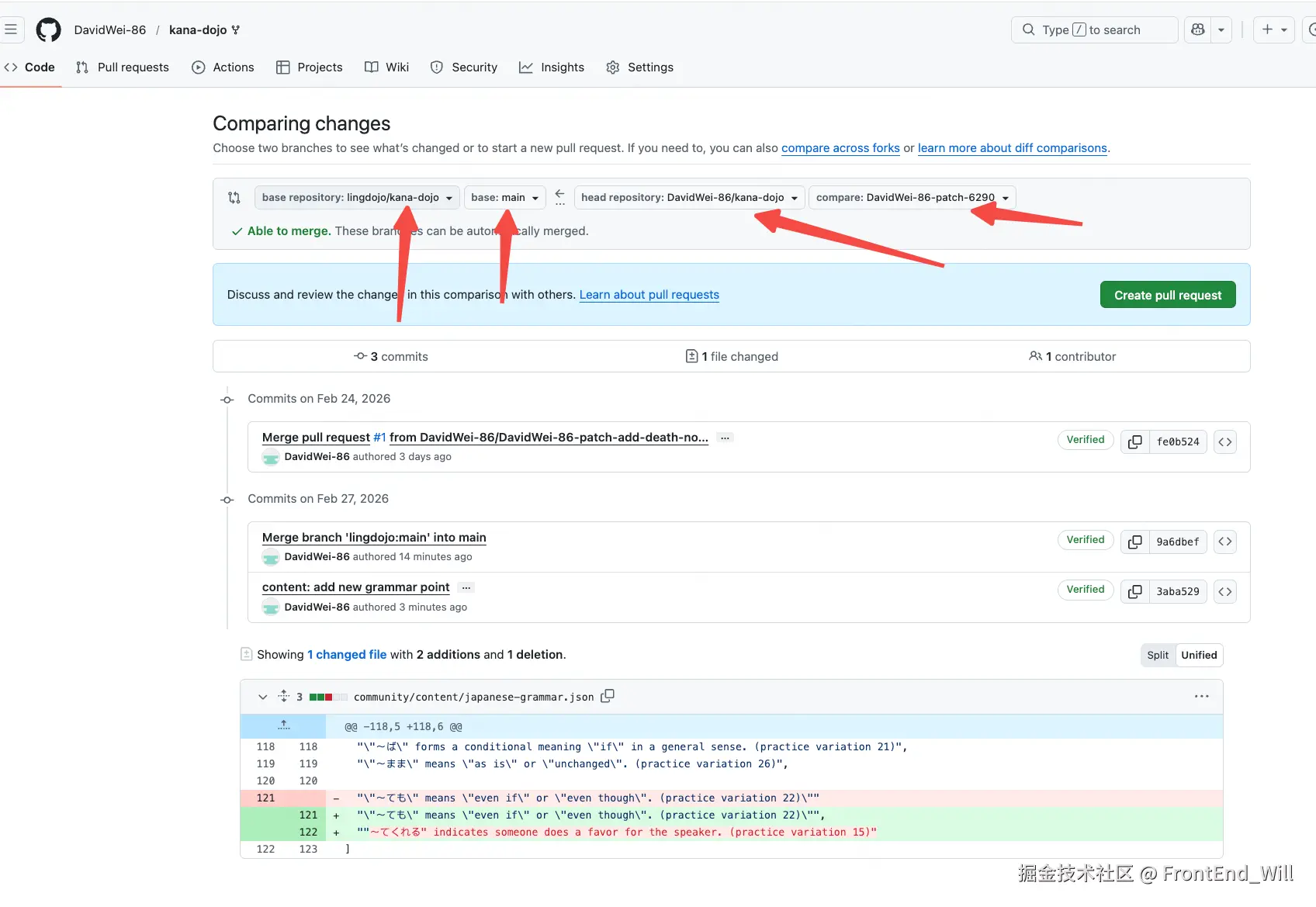Browse repository at commit fe0b524
The image size is (1316, 907).
point(1225,441)
